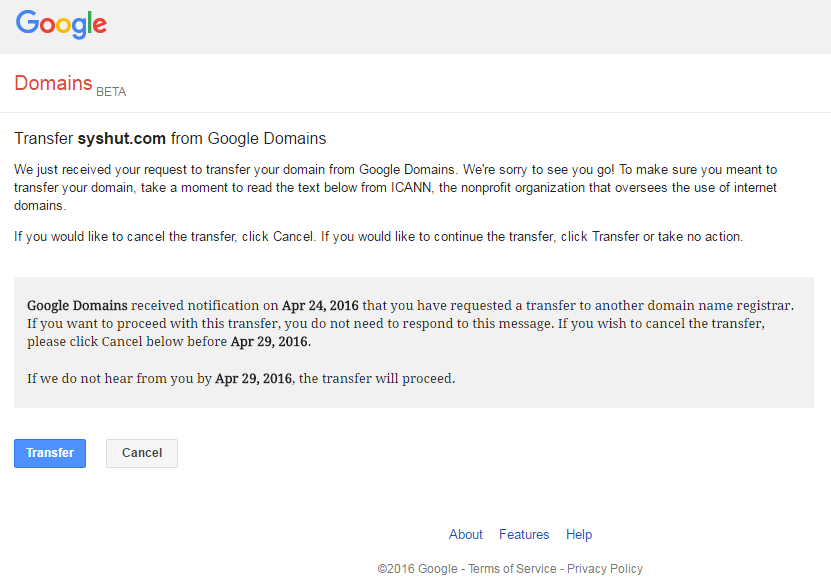Click the Google logo
Viewport: 831px width, 585px height.
pos(61,24)
